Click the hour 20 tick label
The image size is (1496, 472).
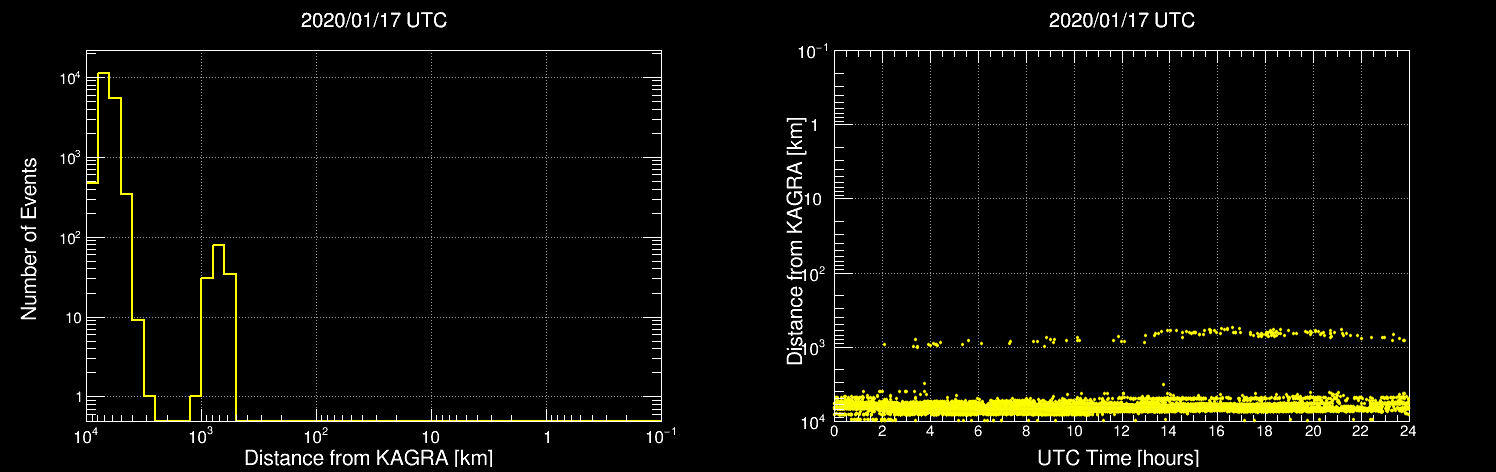point(1313,431)
